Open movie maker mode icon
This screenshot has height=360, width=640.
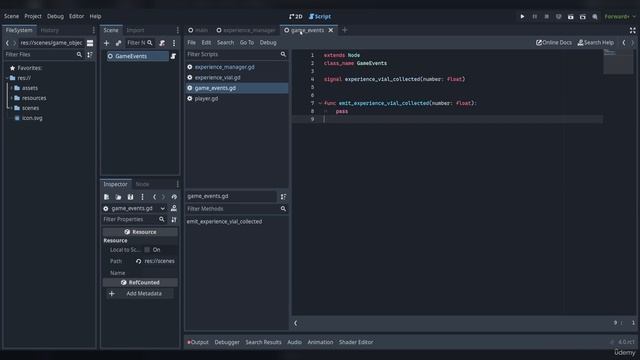pyautogui.click(x=595, y=17)
